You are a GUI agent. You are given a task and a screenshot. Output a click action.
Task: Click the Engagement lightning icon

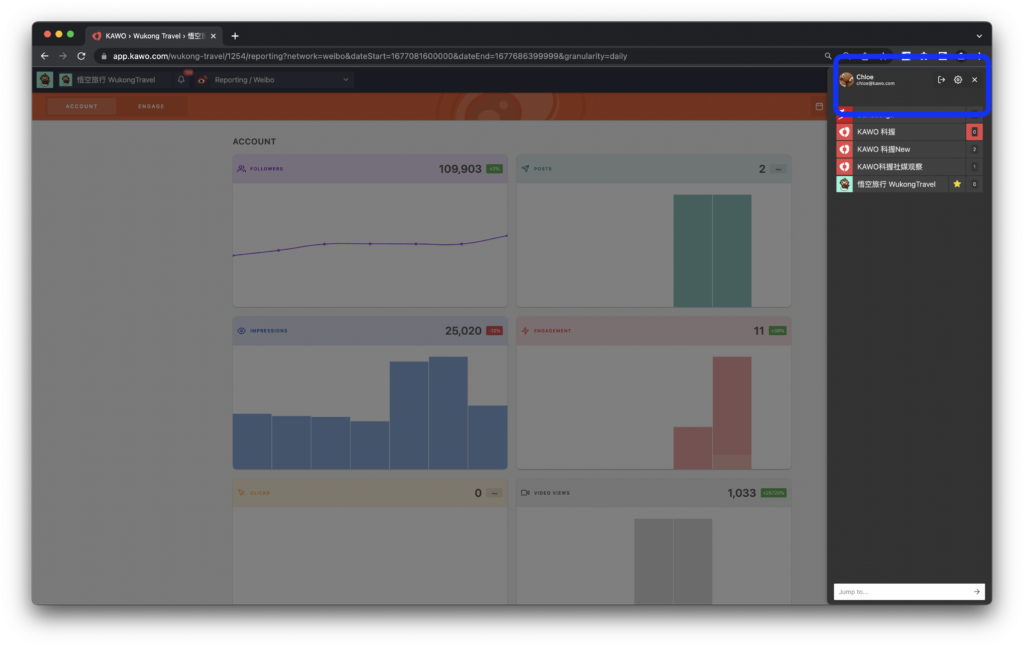click(x=526, y=331)
